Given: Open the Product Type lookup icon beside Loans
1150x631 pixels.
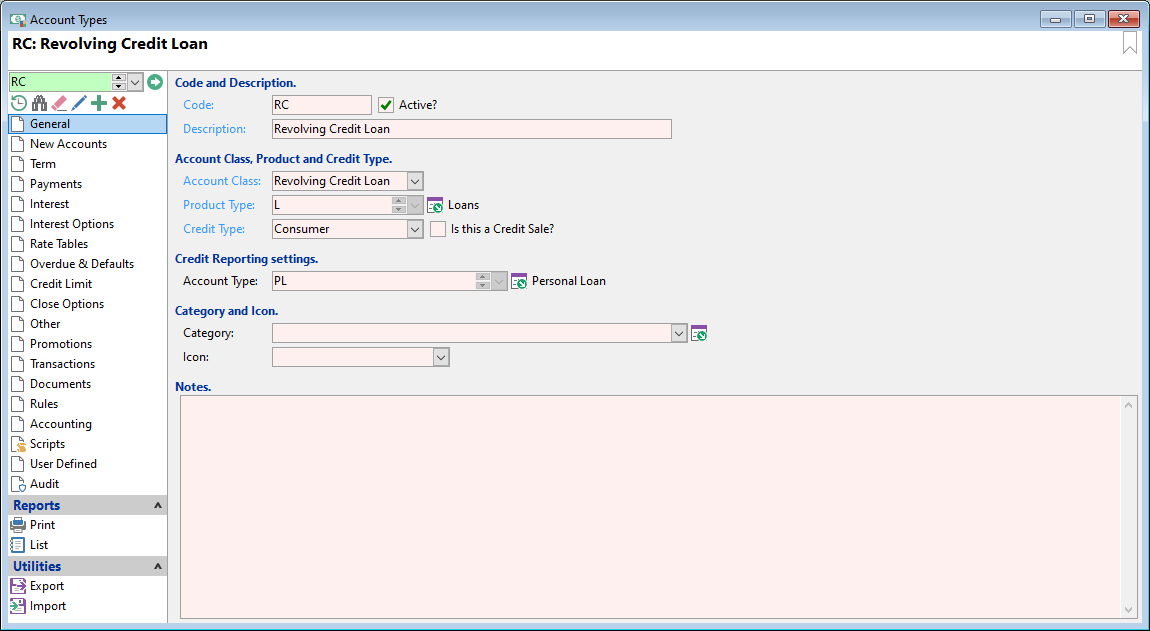Looking at the screenshot, I should pyautogui.click(x=435, y=205).
